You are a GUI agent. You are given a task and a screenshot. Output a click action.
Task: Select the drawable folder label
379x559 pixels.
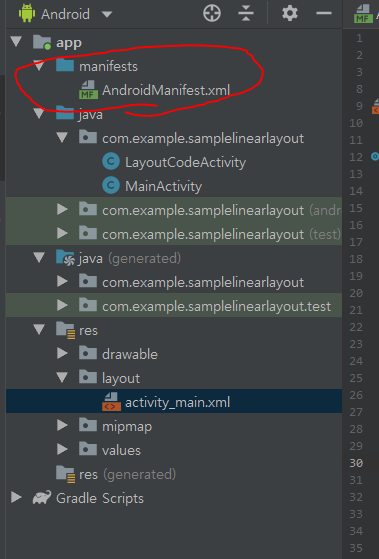coord(129,354)
